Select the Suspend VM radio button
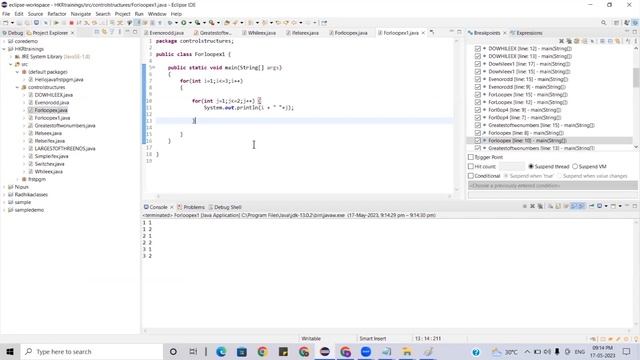The image size is (640, 360). [575, 167]
